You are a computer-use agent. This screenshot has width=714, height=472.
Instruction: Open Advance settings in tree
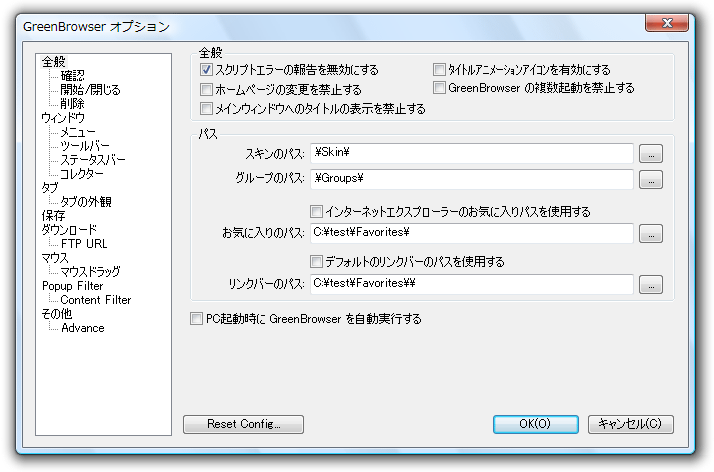pos(82,328)
